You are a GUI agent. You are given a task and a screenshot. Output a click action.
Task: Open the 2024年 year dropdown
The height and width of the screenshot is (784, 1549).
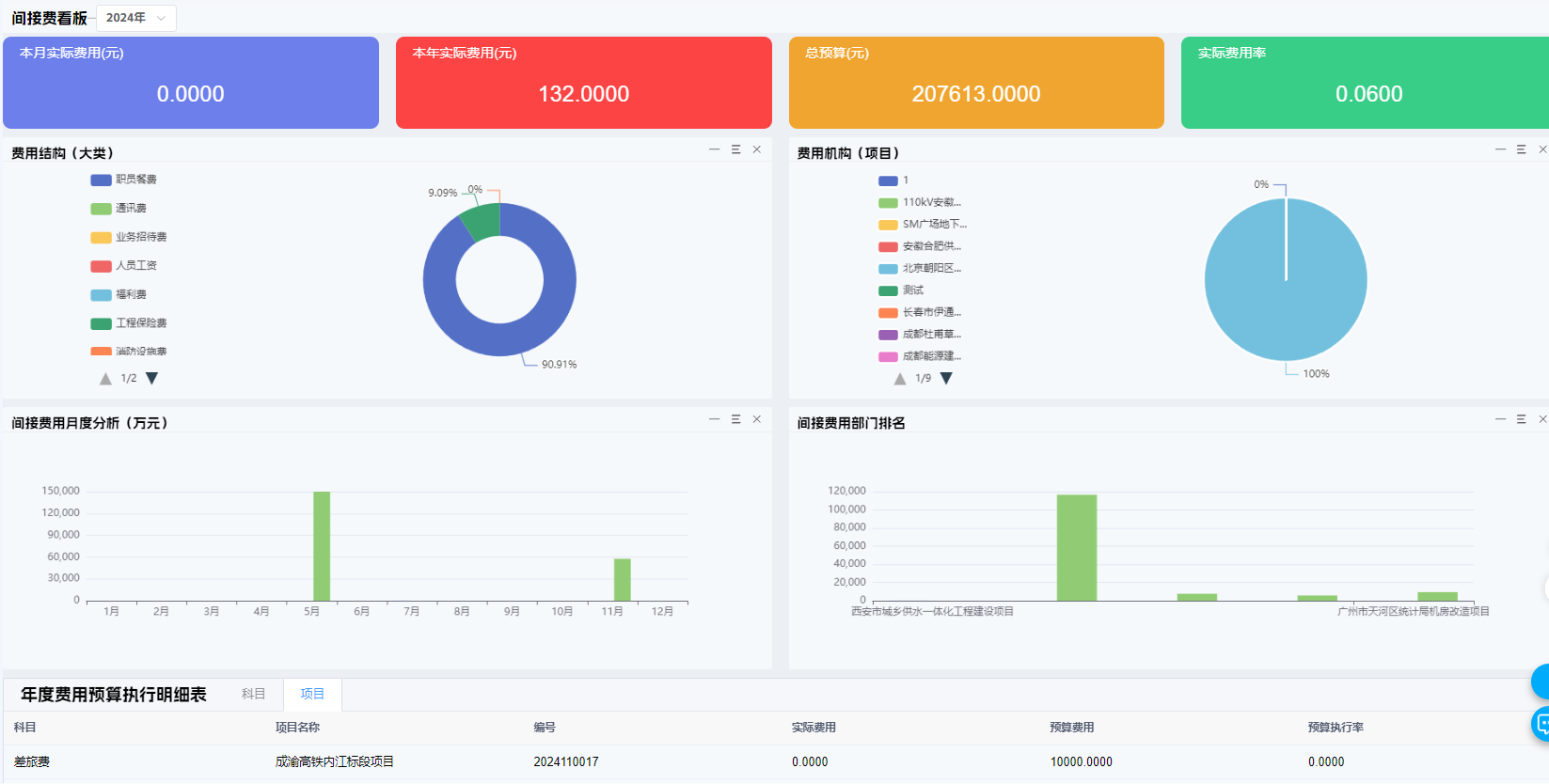pyautogui.click(x=135, y=18)
